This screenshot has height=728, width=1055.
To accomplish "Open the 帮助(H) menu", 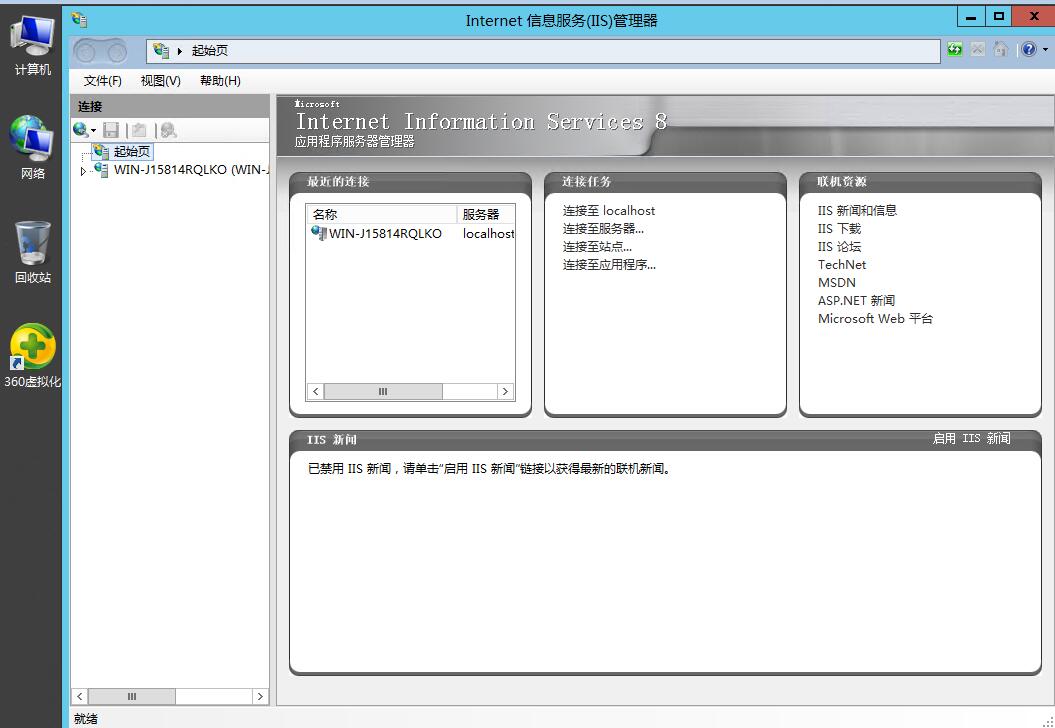I will coord(220,81).
